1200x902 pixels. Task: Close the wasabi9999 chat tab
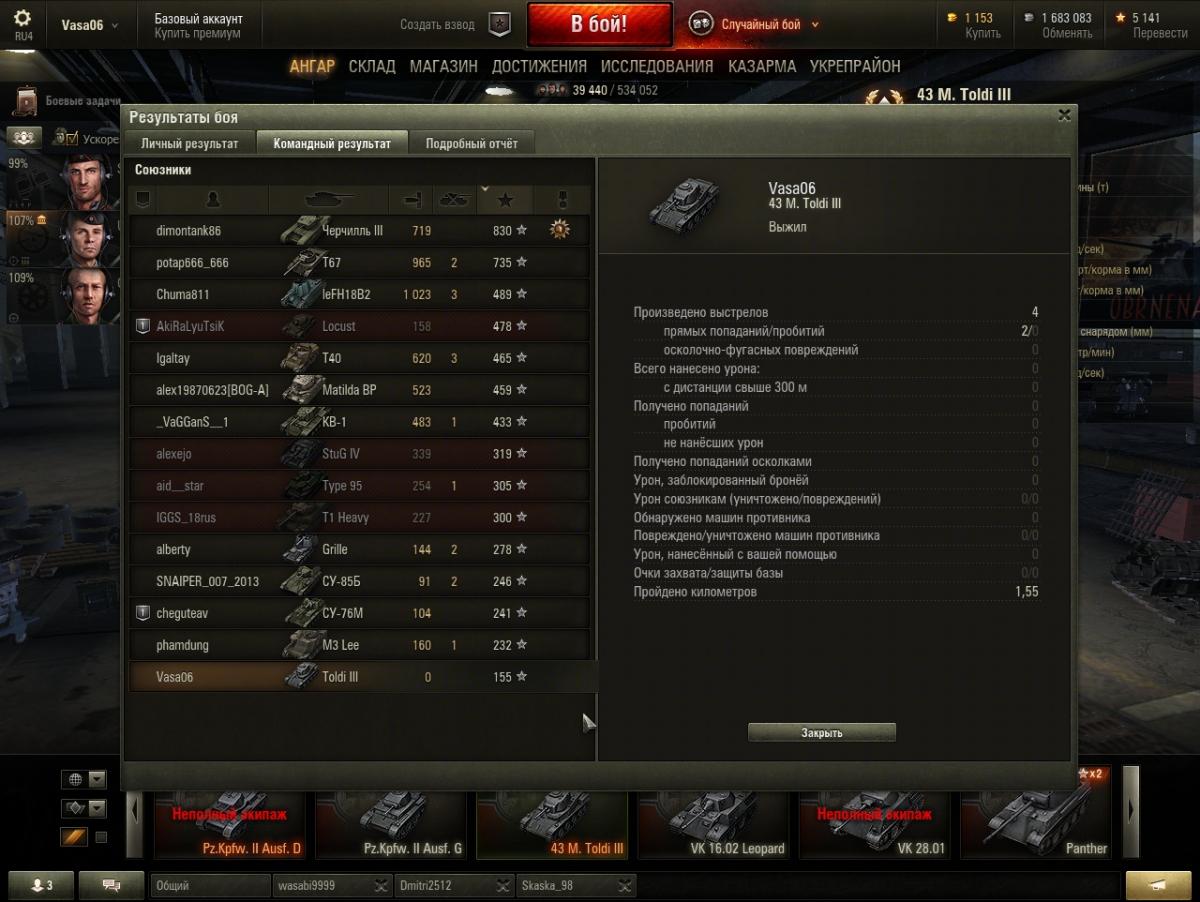(380, 885)
